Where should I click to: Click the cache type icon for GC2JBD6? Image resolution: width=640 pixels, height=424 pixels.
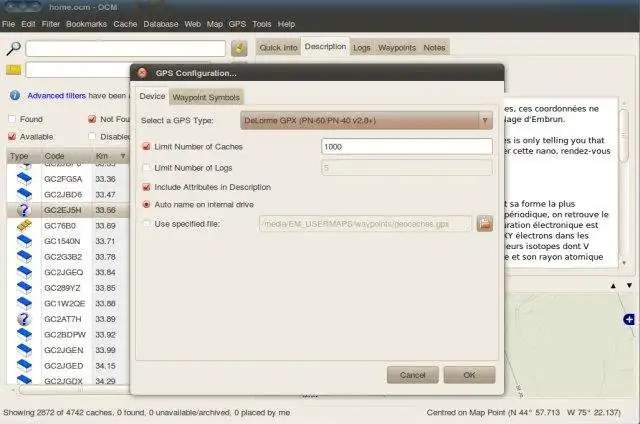24,194
